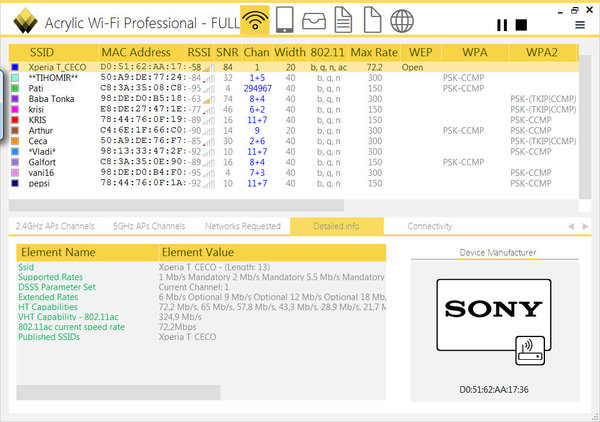Sort networks by SSID column header

tap(54, 52)
